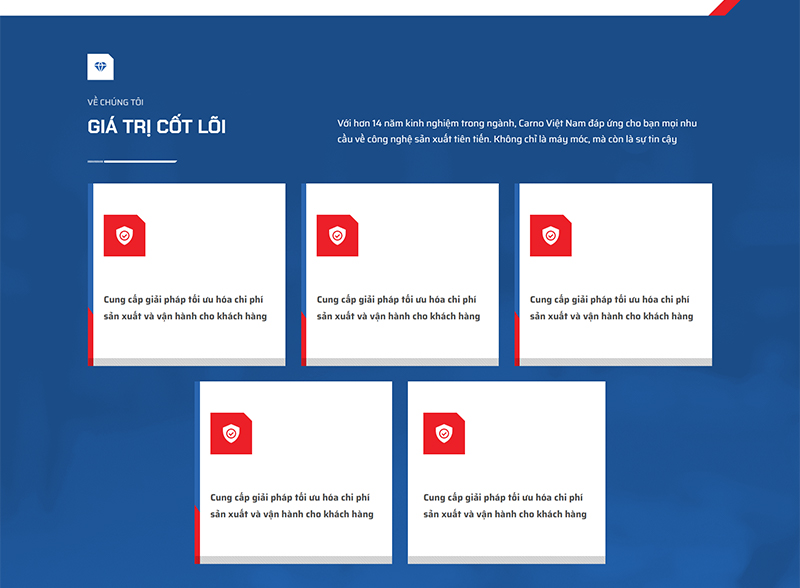Click the shield icon in the bottom-row right card
This screenshot has width=800, height=588.
click(x=444, y=433)
